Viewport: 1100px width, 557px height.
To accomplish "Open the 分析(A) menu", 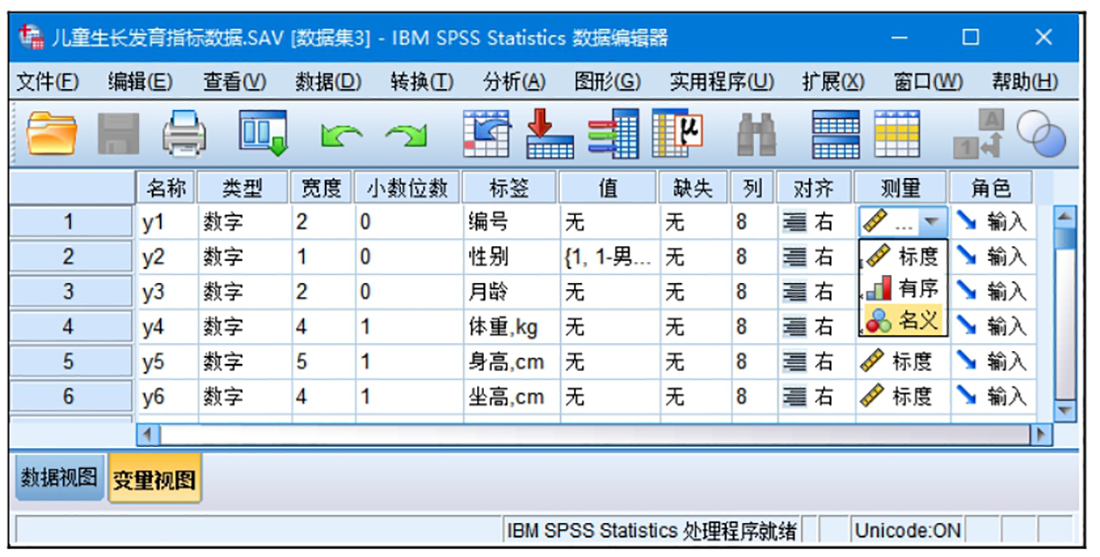I will tap(514, 82).
